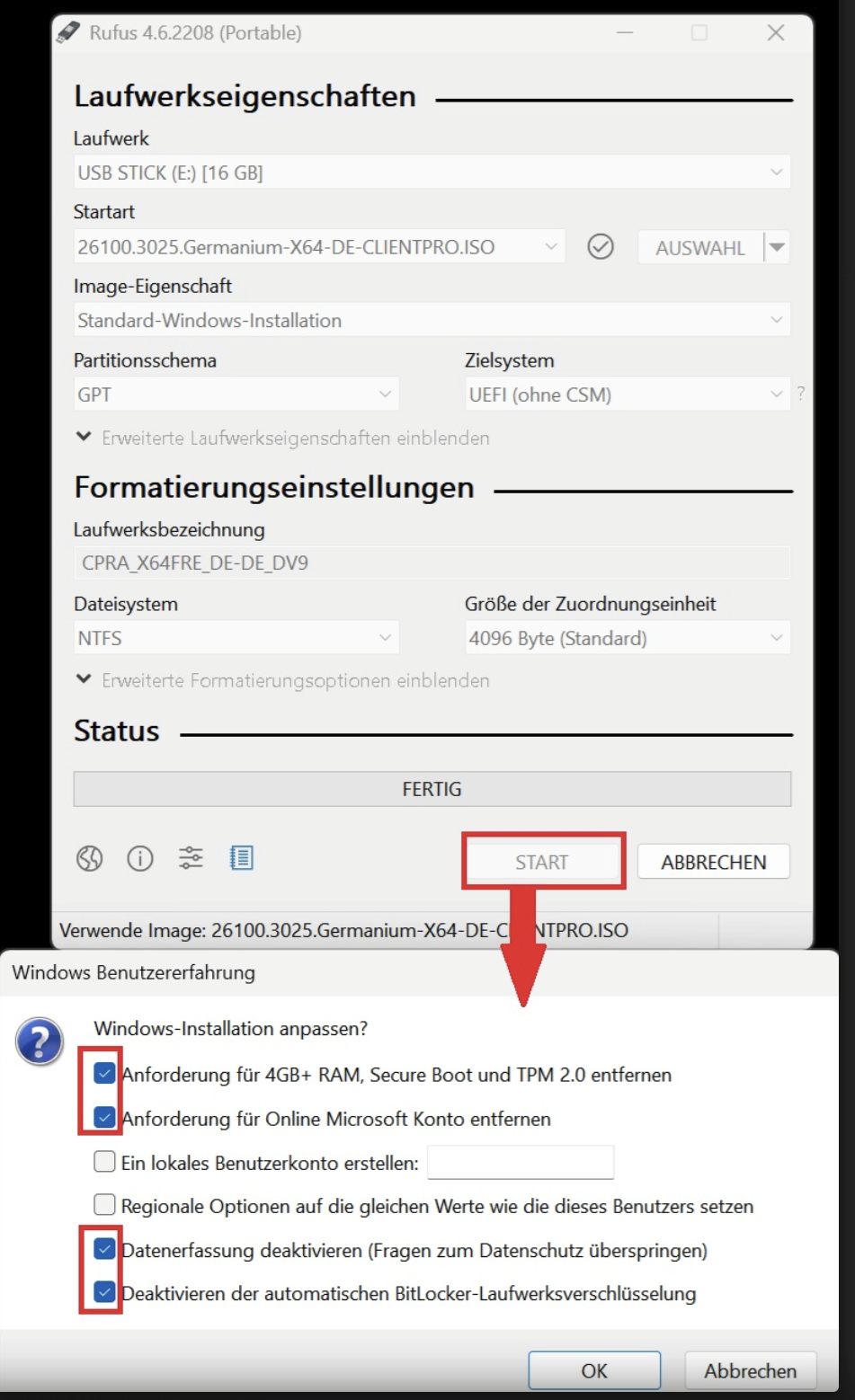Uncheck 'Datenerfassung deaktivieren' checkbox
The image size is (855, 1400).
[x=105, y=1249]
